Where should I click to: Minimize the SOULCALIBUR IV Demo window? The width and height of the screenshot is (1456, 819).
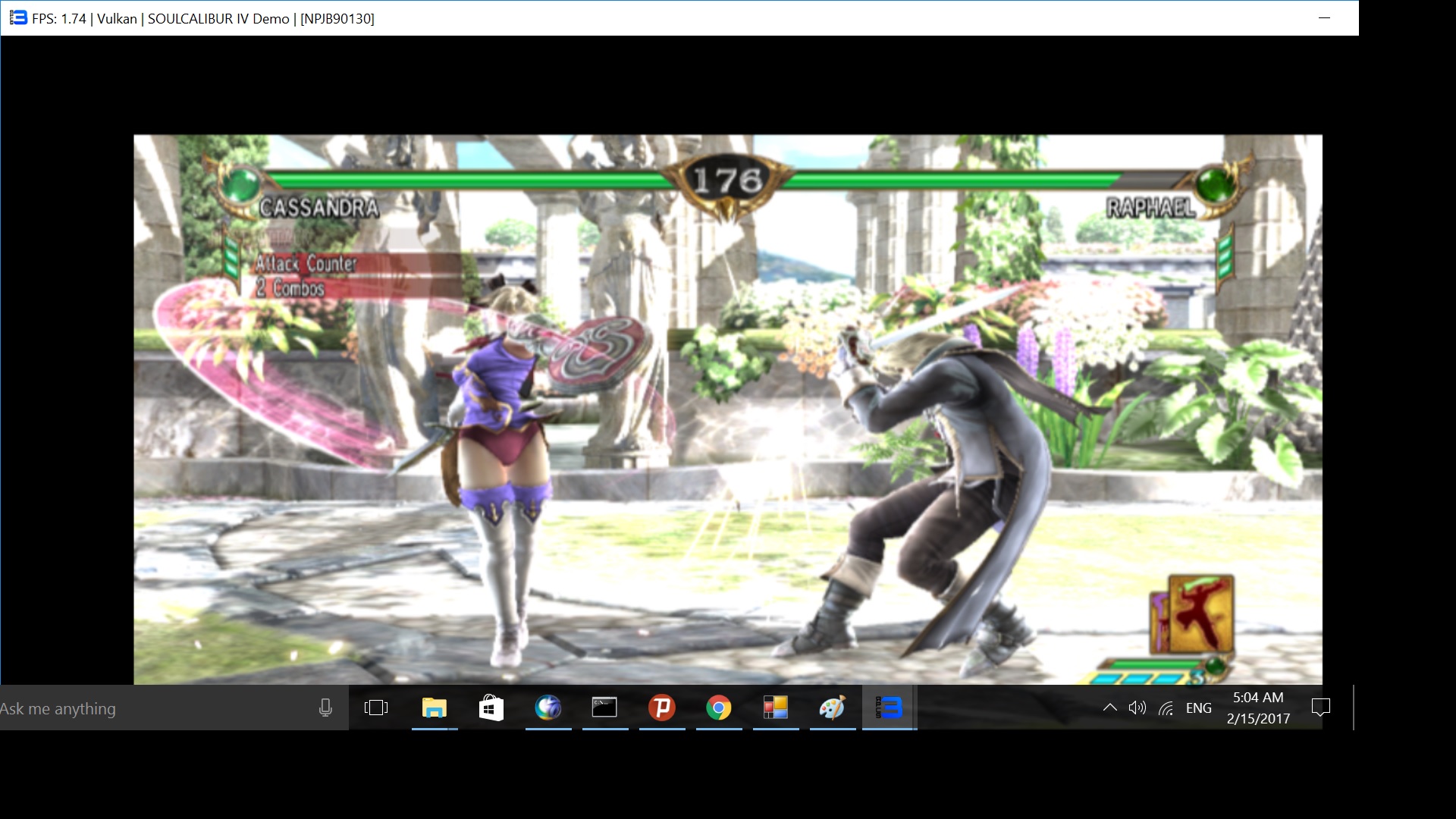coord(1324,17)
